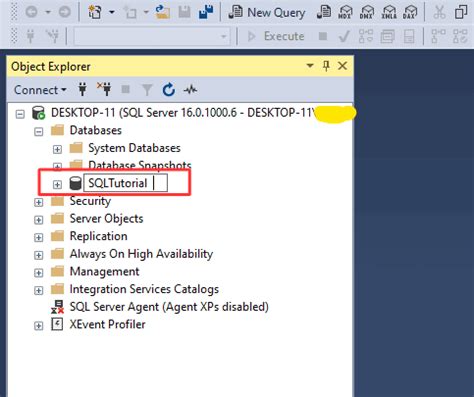Collapse the DESKTOP-11 server node
This screenshot has height=397, width=474.
tap(20, 114)
